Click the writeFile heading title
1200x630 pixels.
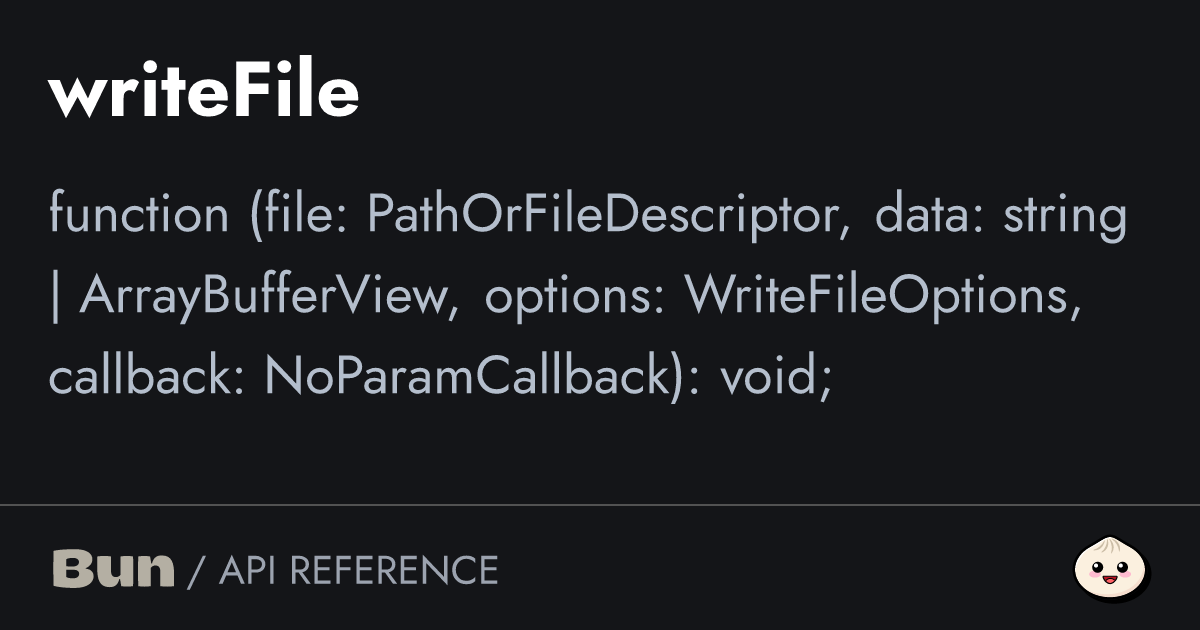point(203,93)
